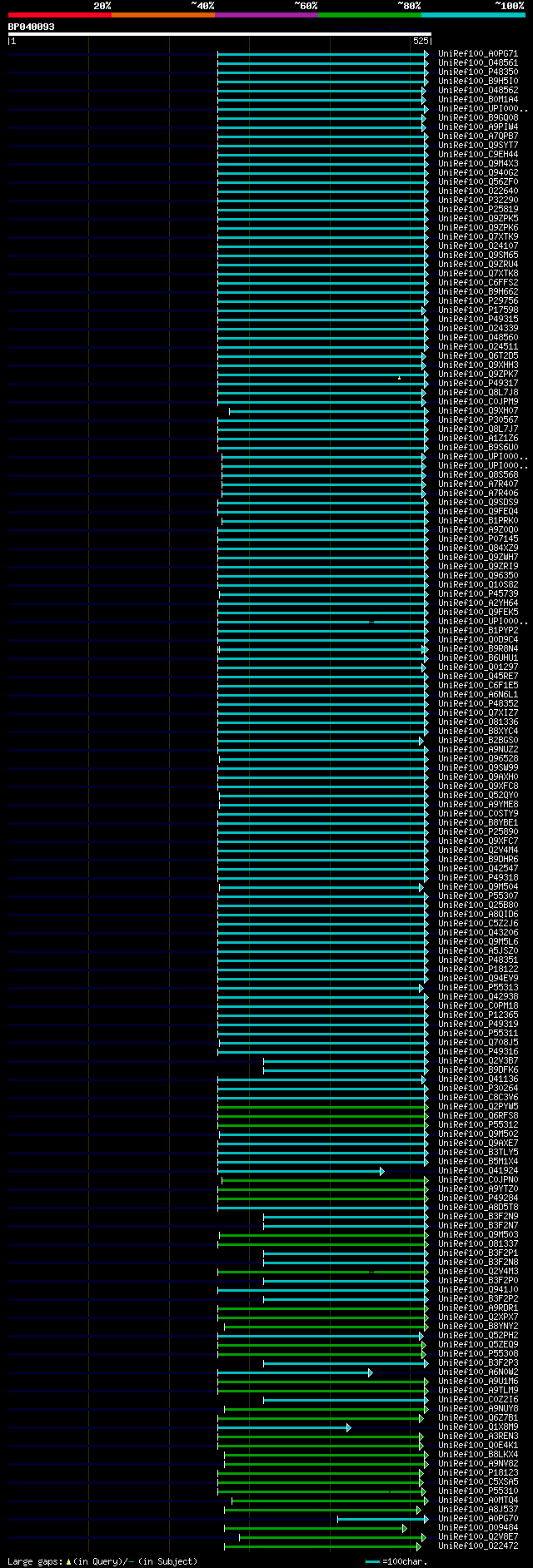Viewport: 533px width, 1568px height.
Task: Select hit UniRef100_P07145
Action: [478, 538]
